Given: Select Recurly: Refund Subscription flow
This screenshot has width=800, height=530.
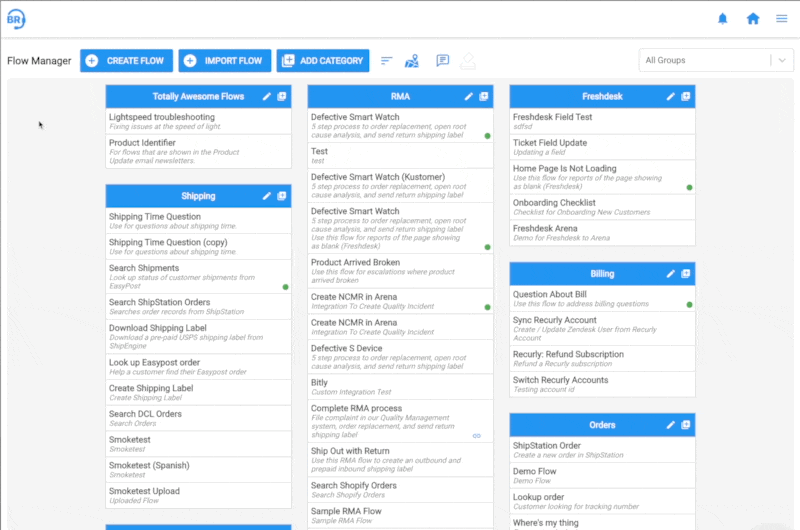Looking at the screenshot, I should click(x=603, y=359).
